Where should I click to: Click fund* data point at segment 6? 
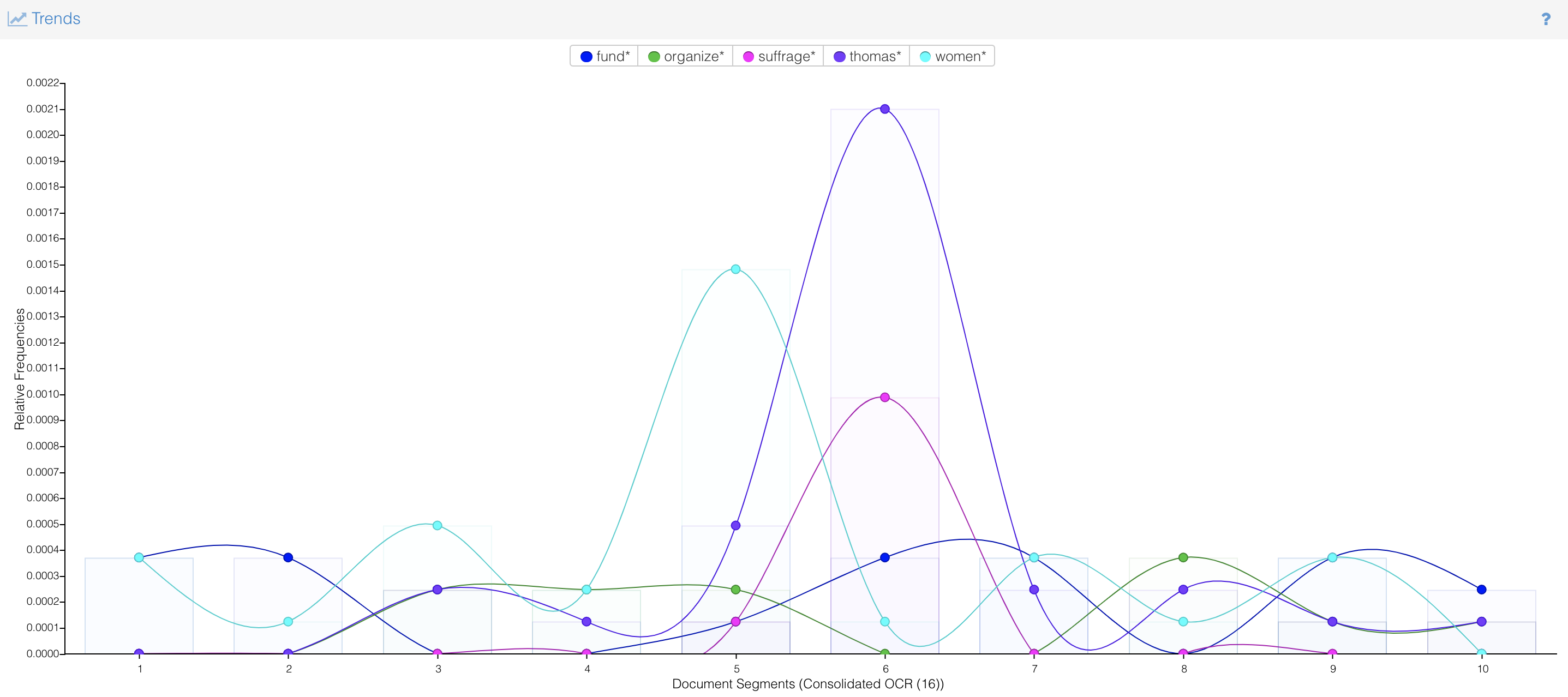click(x=885, y=557)
